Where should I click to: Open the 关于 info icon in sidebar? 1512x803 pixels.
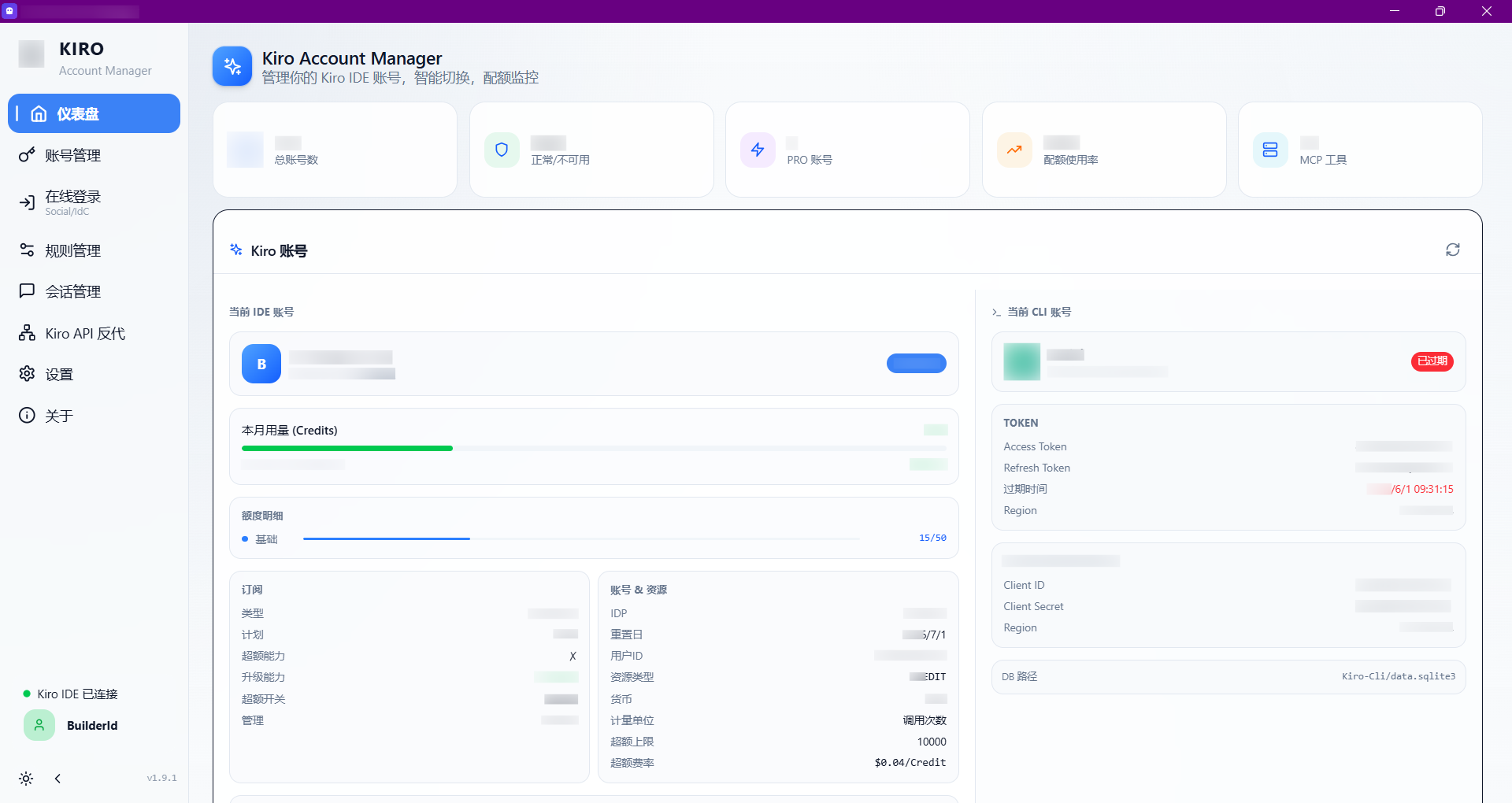(27, 416)
